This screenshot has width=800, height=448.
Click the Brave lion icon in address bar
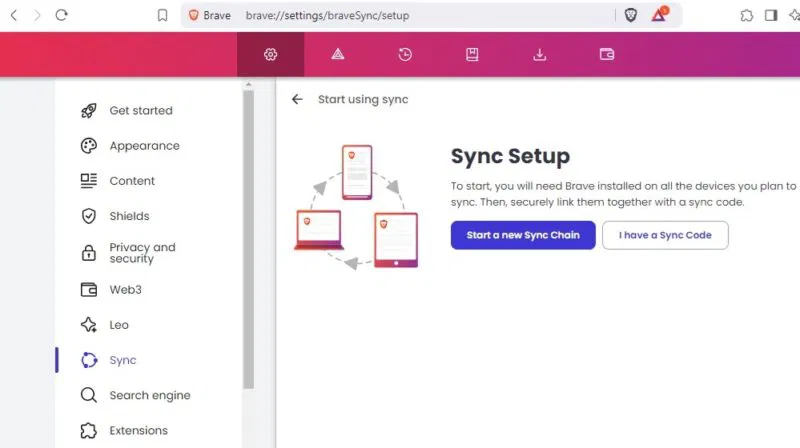194,15
